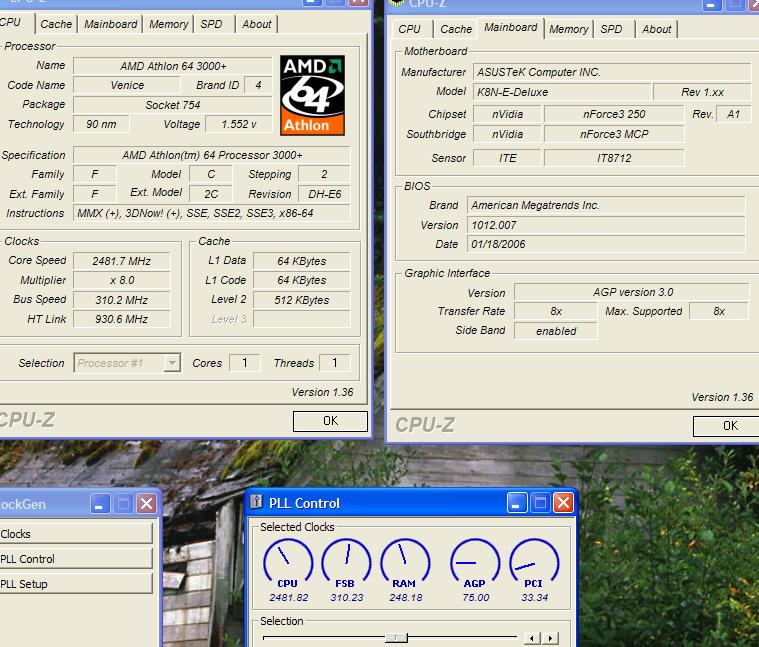This screenshot has width=759, height=647.
Task: Click the Technology value 90 nm
Action: (101, 124)
